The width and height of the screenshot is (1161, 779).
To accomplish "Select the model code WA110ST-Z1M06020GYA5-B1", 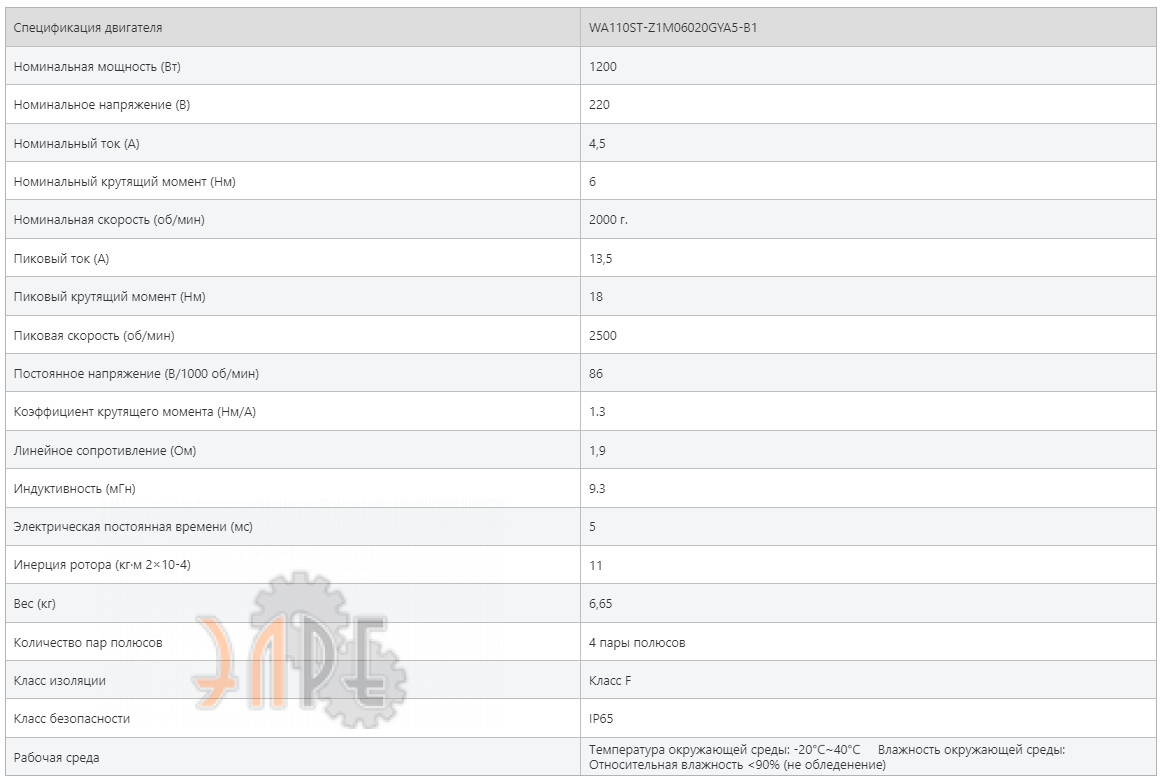I will click(x=673, y=27).
